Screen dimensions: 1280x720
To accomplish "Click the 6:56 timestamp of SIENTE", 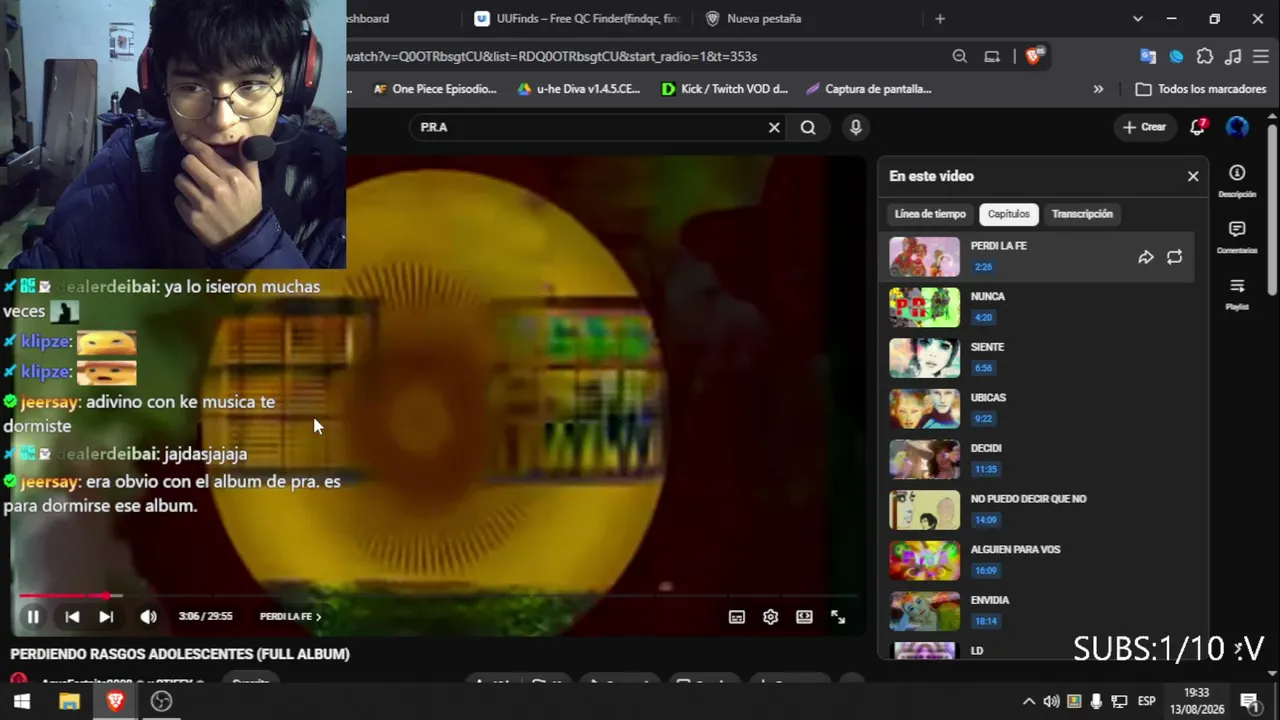I will (983, 368).
